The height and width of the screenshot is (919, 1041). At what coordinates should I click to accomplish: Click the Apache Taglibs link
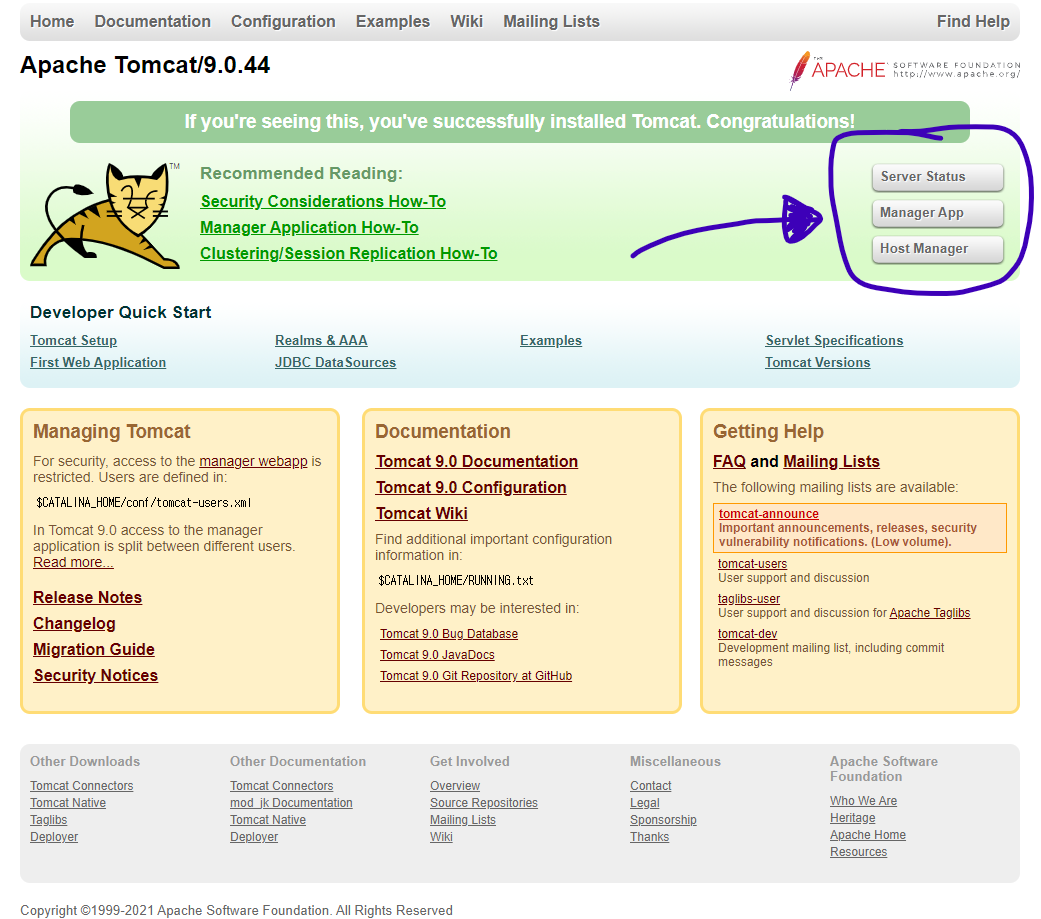coord(929,612)
